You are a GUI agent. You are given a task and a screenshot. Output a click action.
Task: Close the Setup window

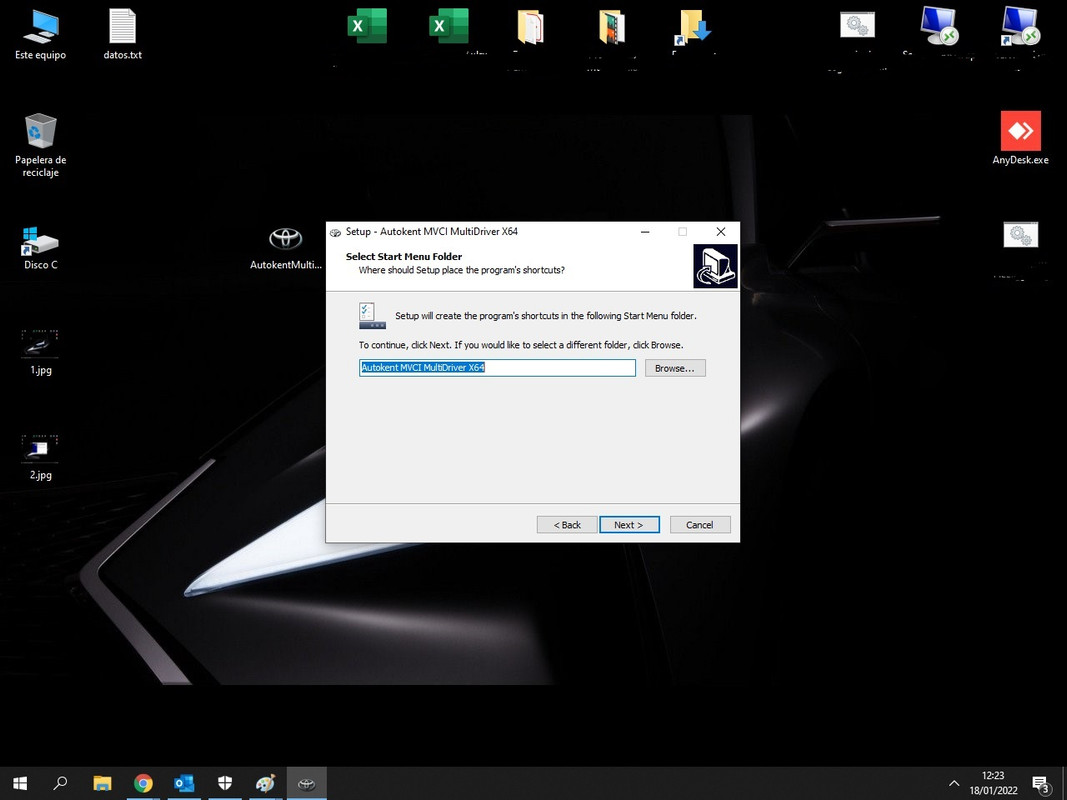click(x=721, y=232)
